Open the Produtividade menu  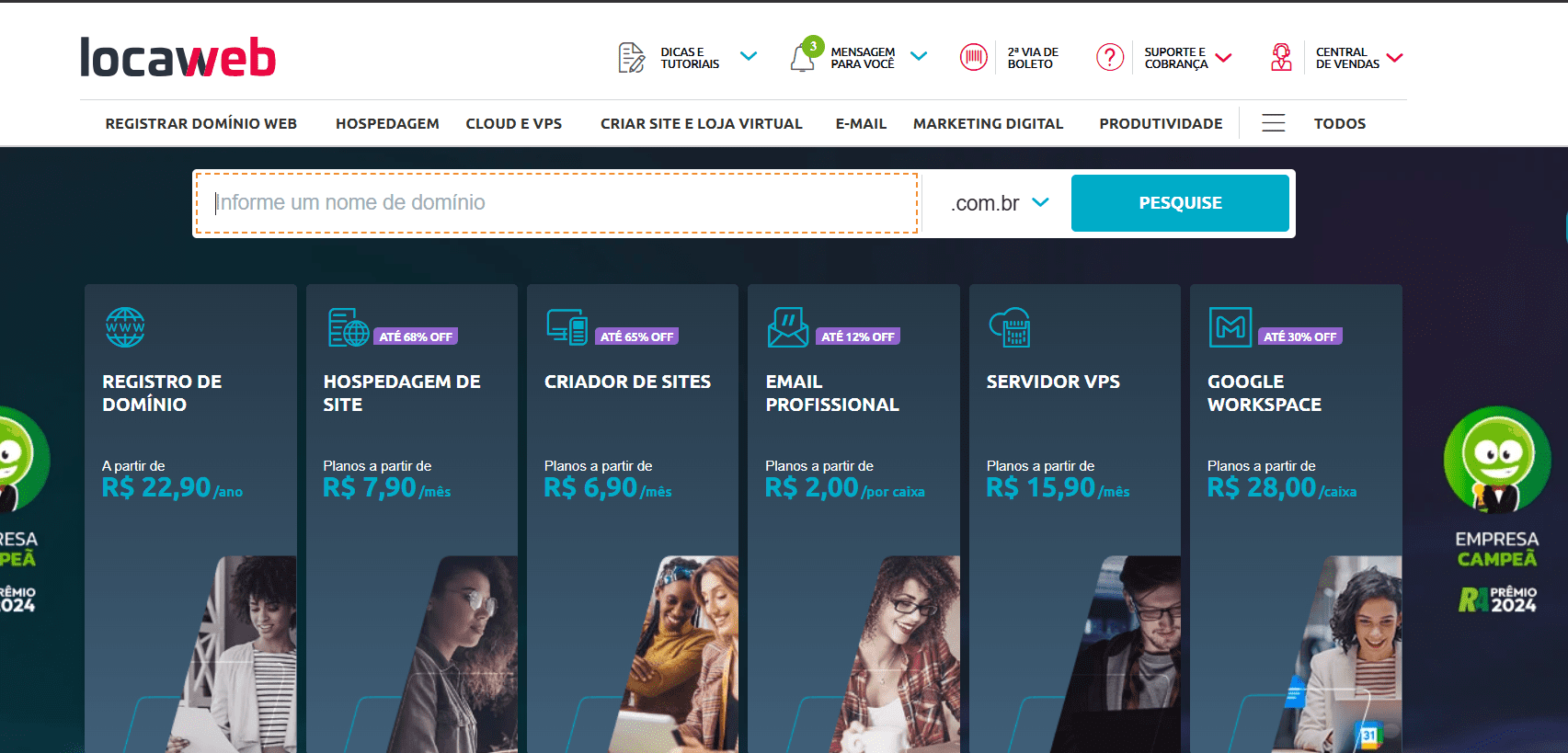click(x=1162, y=123)
